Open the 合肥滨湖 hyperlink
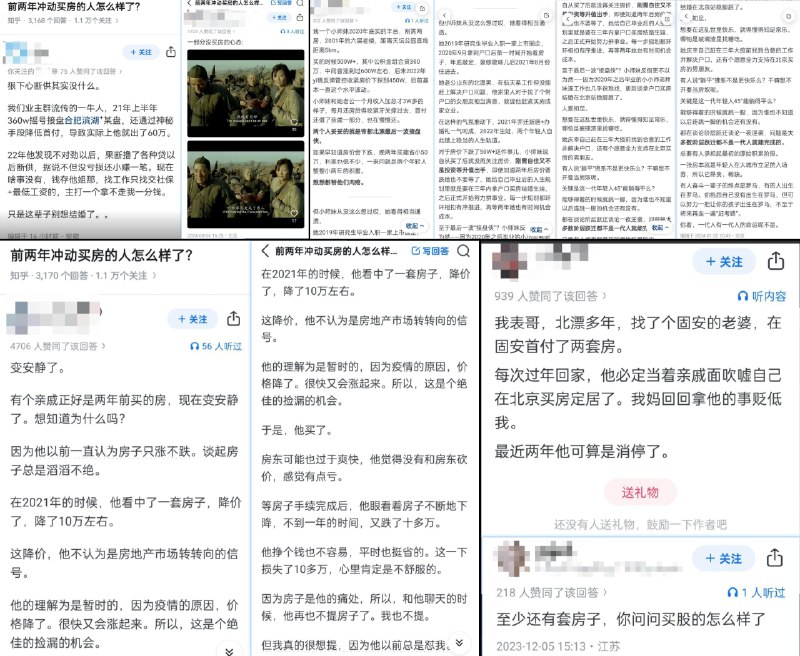This screenshot has width=800, height=656. (82, 120)
